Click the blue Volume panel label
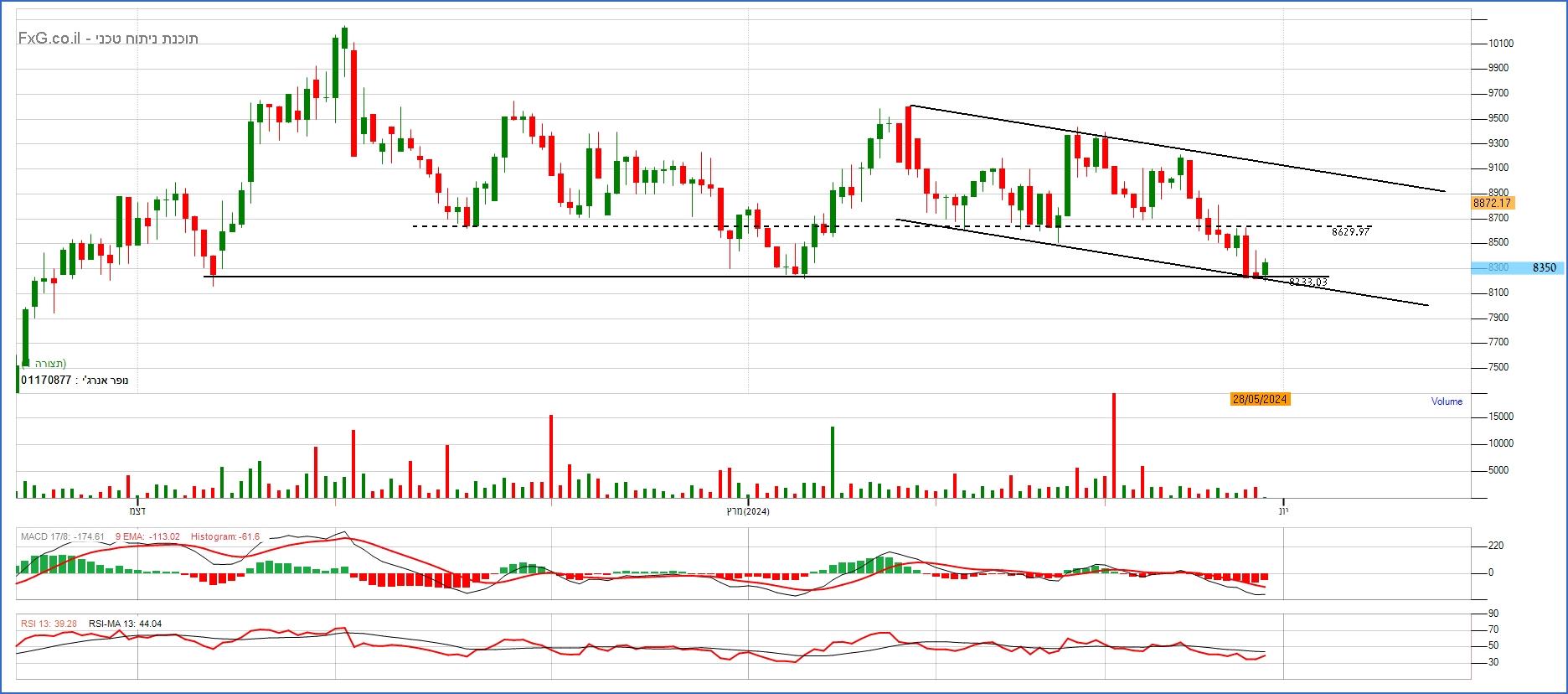Screen dimensions: 1568x694 [x=1446, y=401]
